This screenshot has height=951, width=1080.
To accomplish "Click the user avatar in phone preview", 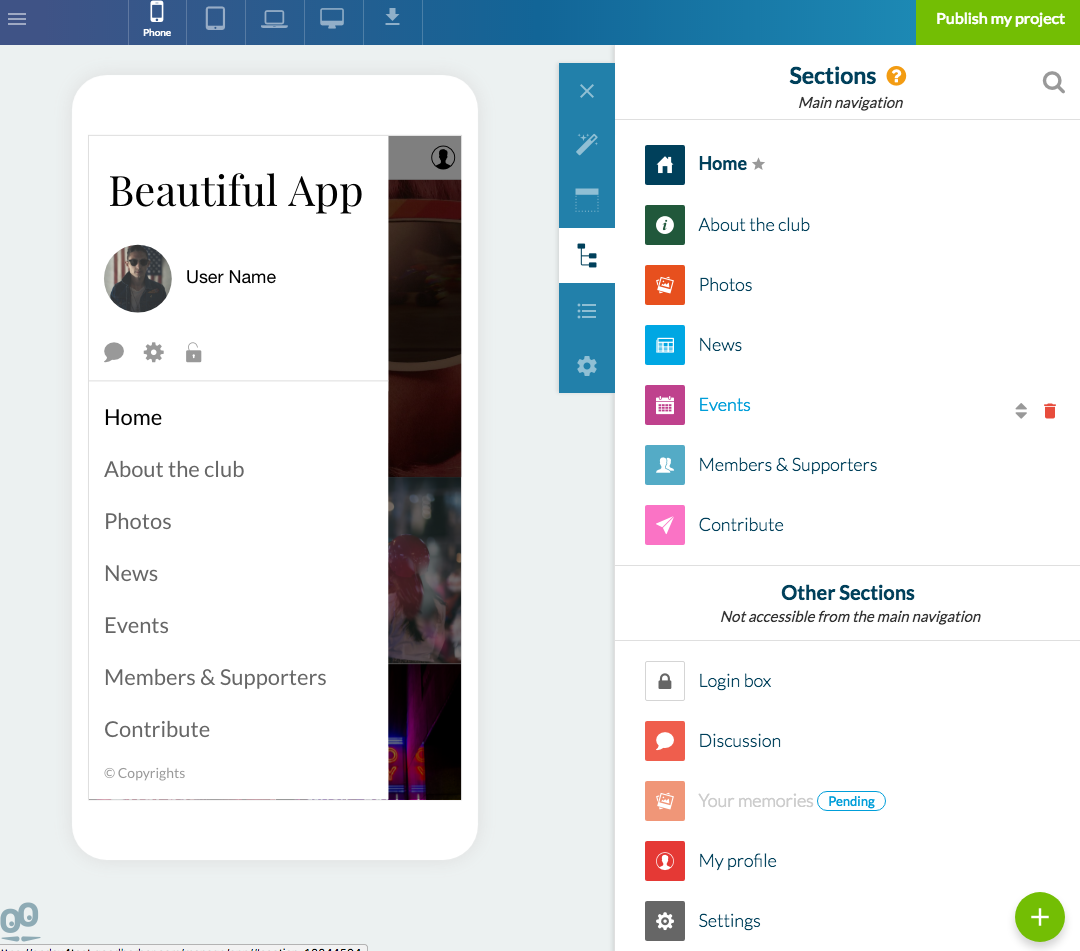I will click(x=138, y=278).
